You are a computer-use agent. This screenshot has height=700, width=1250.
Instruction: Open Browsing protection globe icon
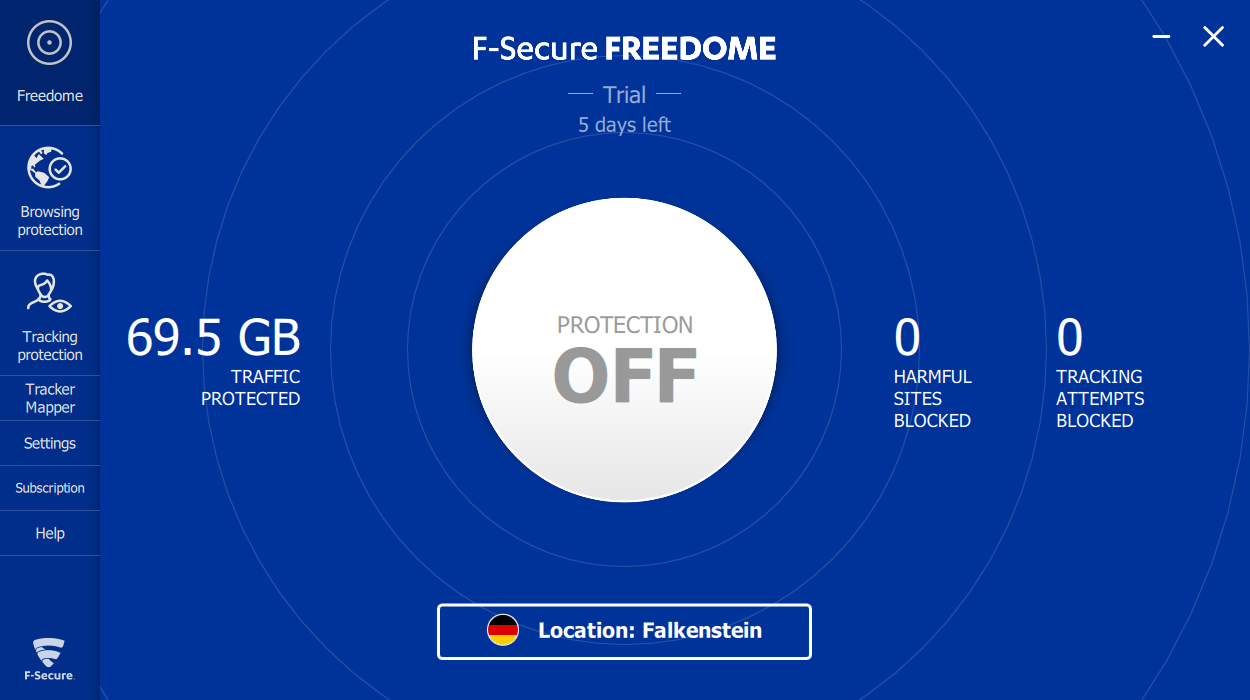(x=49, y=168)
